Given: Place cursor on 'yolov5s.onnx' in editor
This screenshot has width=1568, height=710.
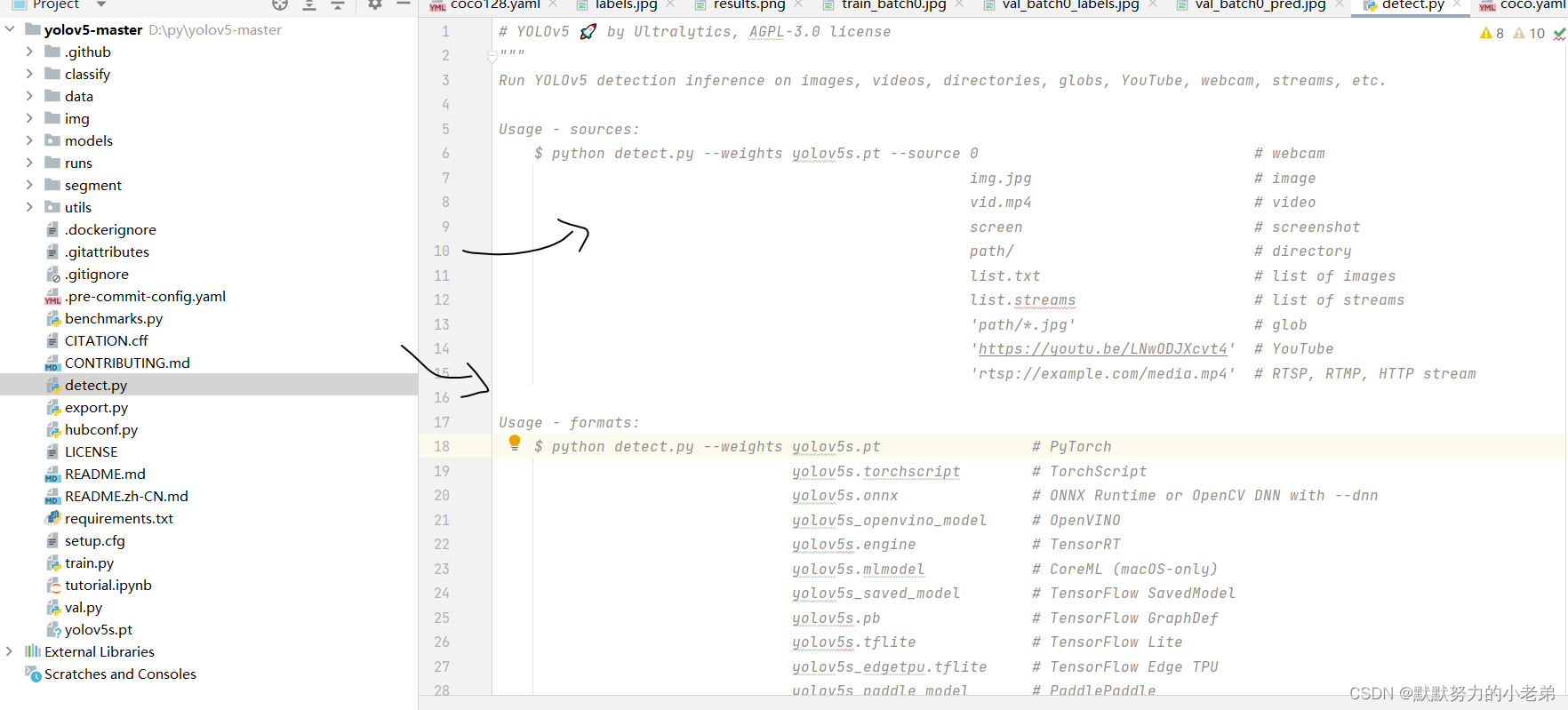Looking at the screenshot, I should [844, 496].
